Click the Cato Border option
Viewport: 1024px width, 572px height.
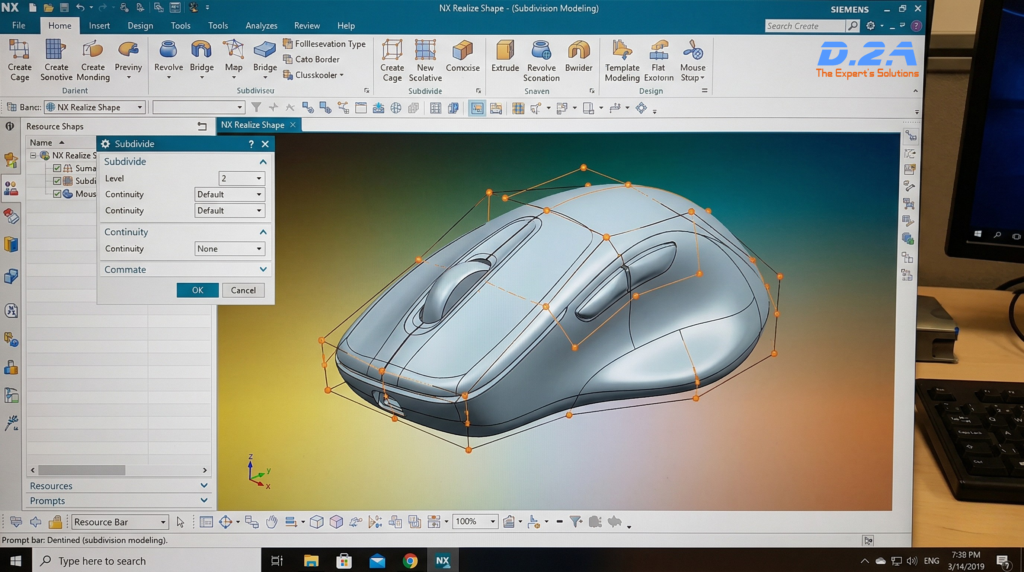click(x=311, y=59)
